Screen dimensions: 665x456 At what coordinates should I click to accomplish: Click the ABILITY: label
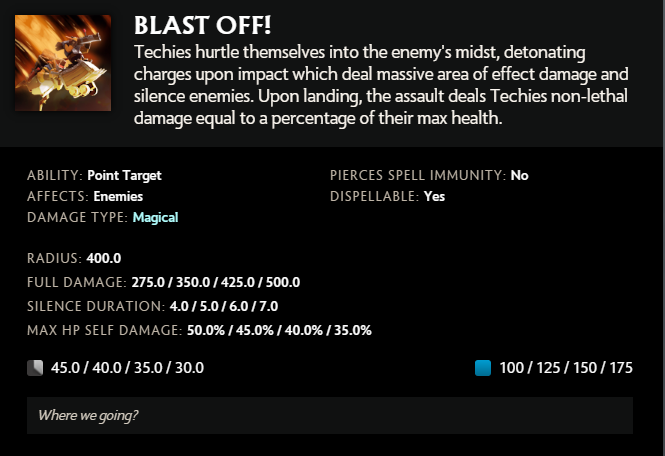coord(54,175)
